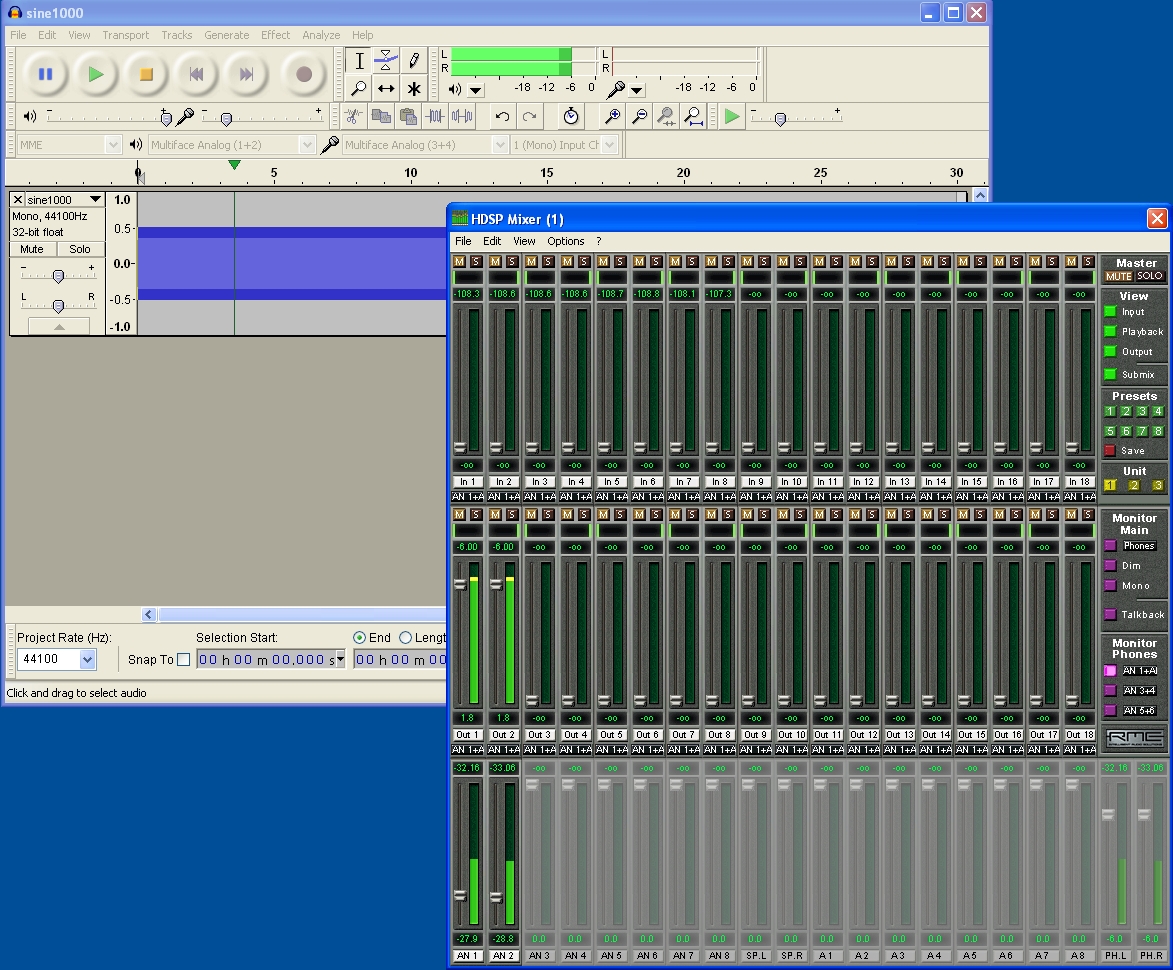Toggle the Output view in HDSP Mixer
This screenshot has height=970, width=1173.
pyautogui.click(x=1110, y=352)
